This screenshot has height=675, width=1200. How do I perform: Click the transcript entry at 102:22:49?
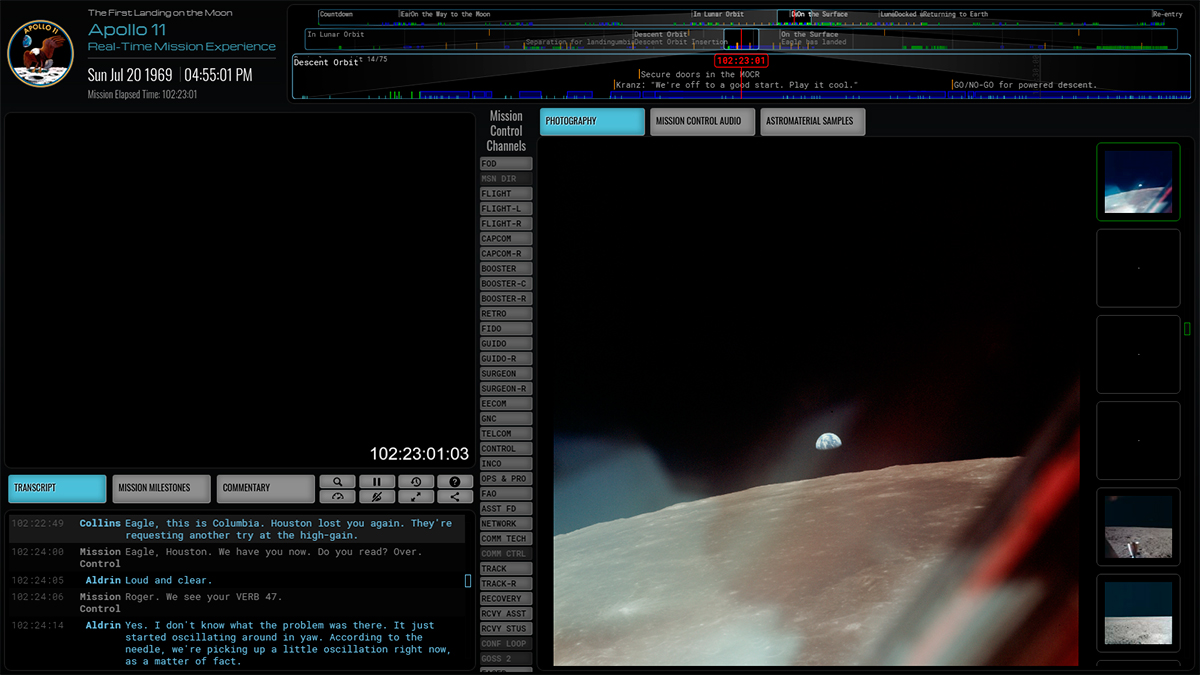click(x=238, y=529)
